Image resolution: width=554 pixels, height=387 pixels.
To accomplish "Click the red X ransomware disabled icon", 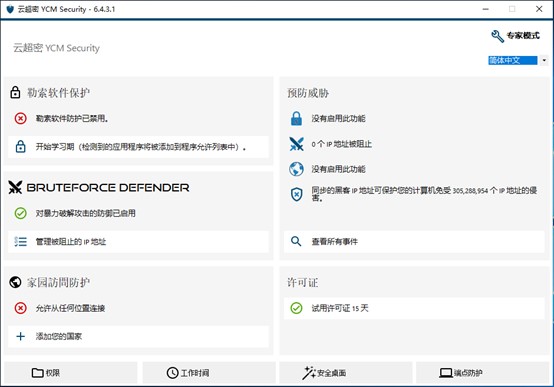I will tap(20, 118).
